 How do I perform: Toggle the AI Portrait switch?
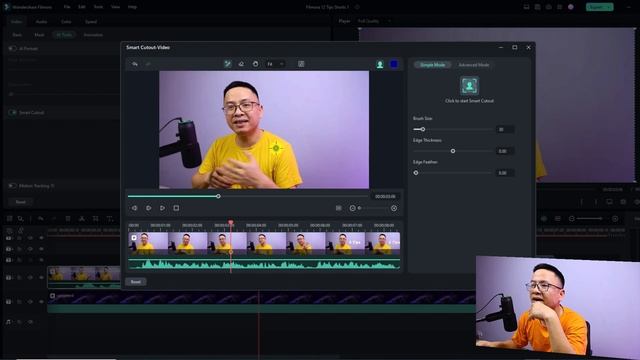[12, 49]
